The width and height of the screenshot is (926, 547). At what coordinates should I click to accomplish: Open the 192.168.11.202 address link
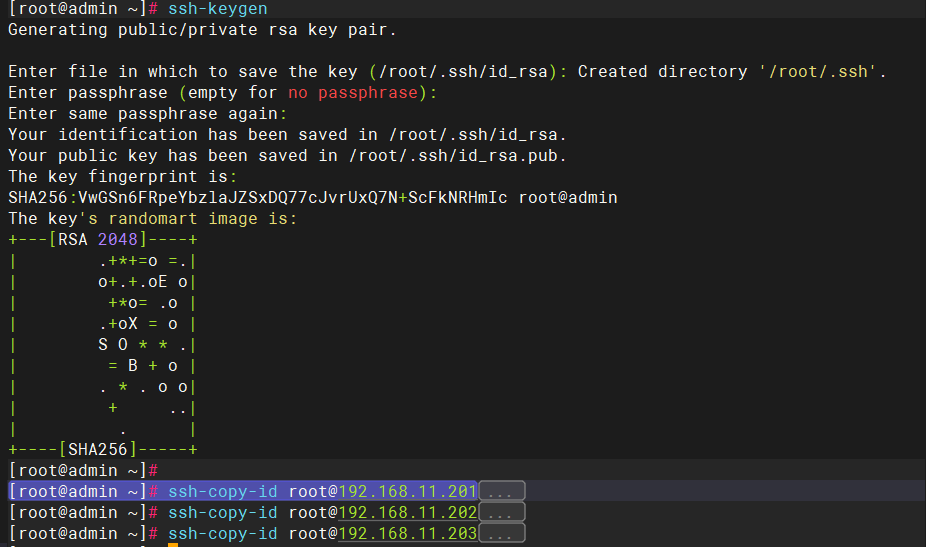(x=407, y=512)
